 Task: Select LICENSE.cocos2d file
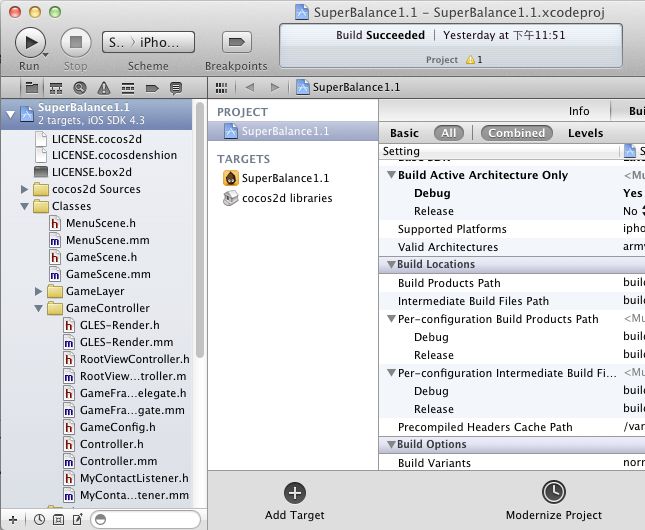pyautogui.click(x=97, y=139)
